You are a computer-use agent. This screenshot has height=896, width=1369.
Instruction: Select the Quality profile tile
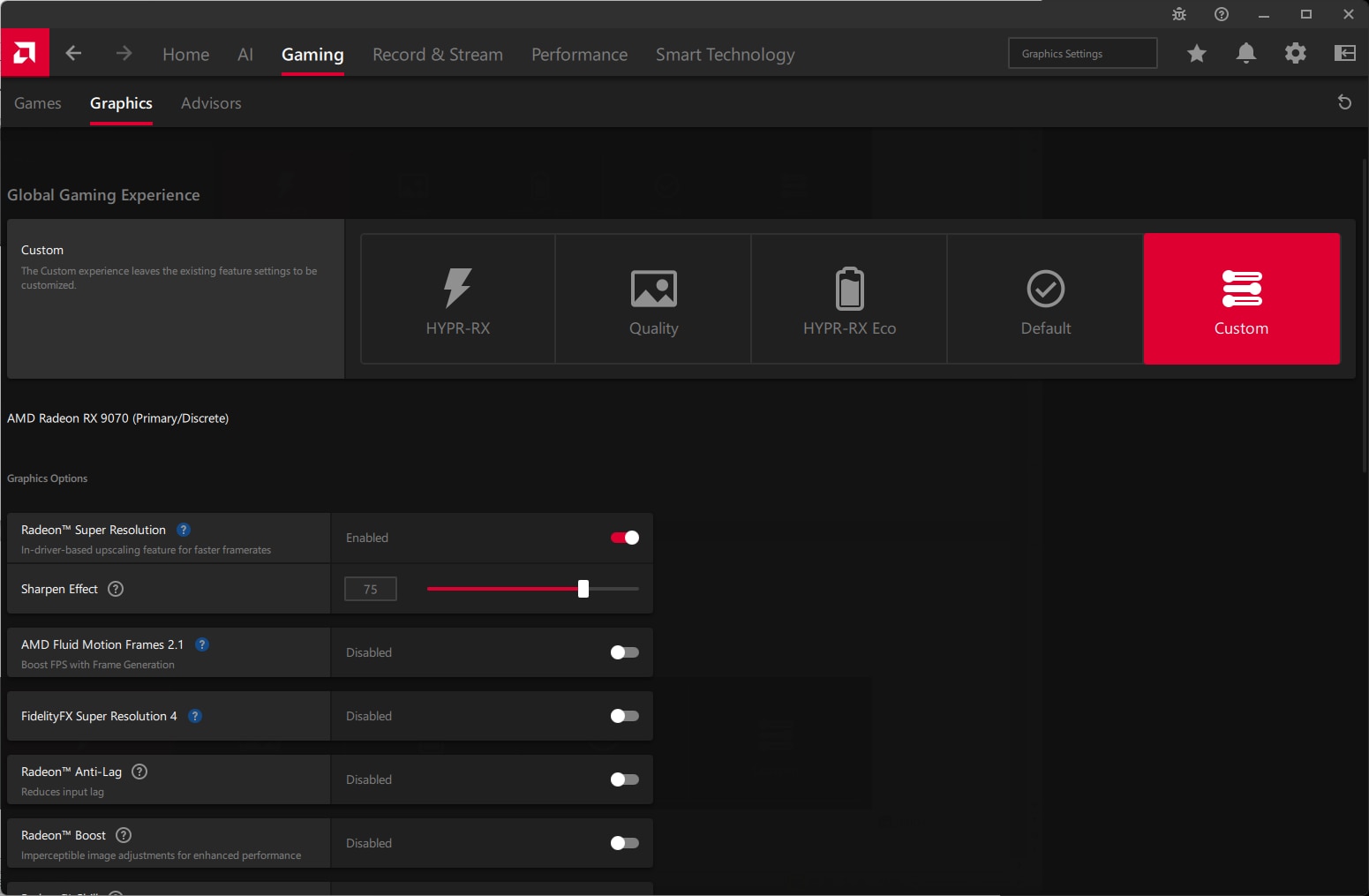click(x=653, y=298)
